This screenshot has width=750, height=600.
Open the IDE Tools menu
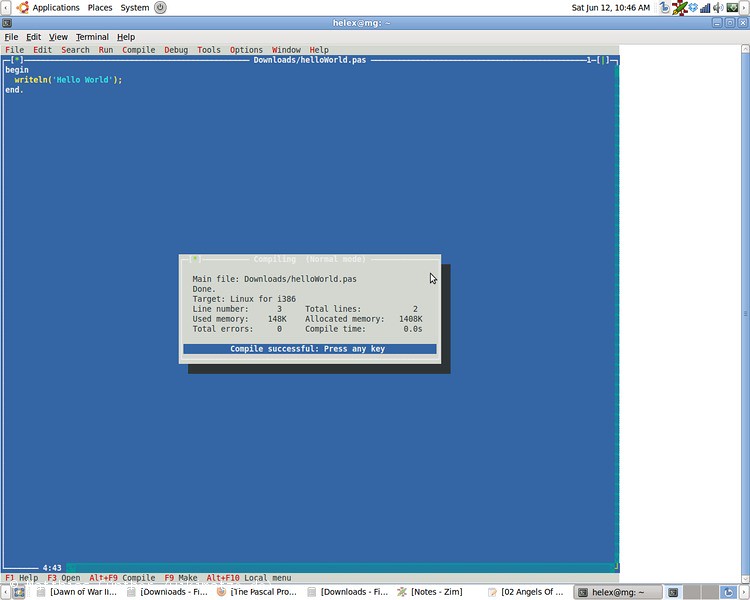point(209,50)
